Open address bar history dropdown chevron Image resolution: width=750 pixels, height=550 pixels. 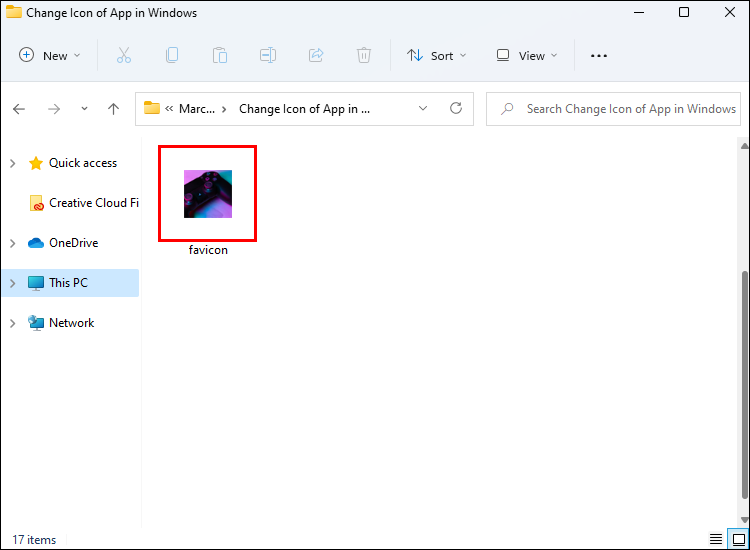point(423,109)
